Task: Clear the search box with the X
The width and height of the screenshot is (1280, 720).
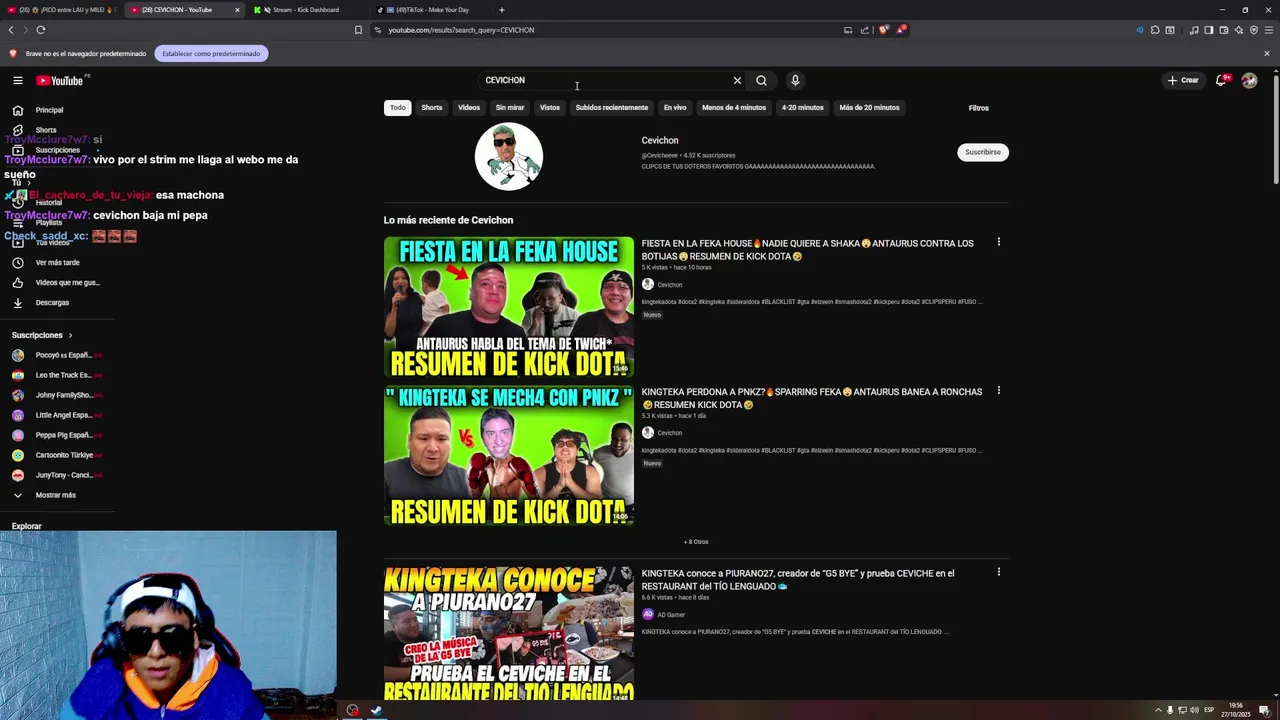Action: [x=737, y=80]
